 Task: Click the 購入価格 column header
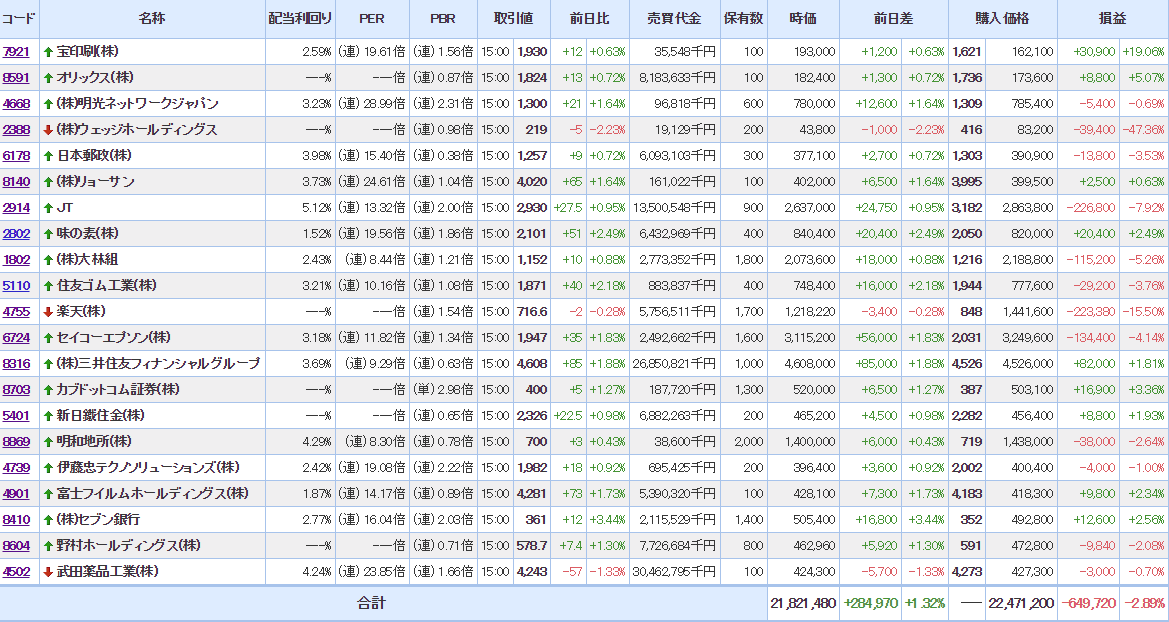[1002, 19]
